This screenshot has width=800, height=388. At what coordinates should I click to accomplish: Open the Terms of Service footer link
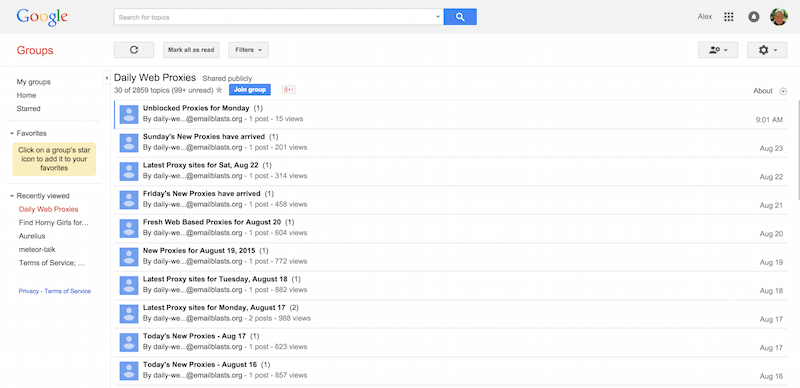(x=67, y=291)
